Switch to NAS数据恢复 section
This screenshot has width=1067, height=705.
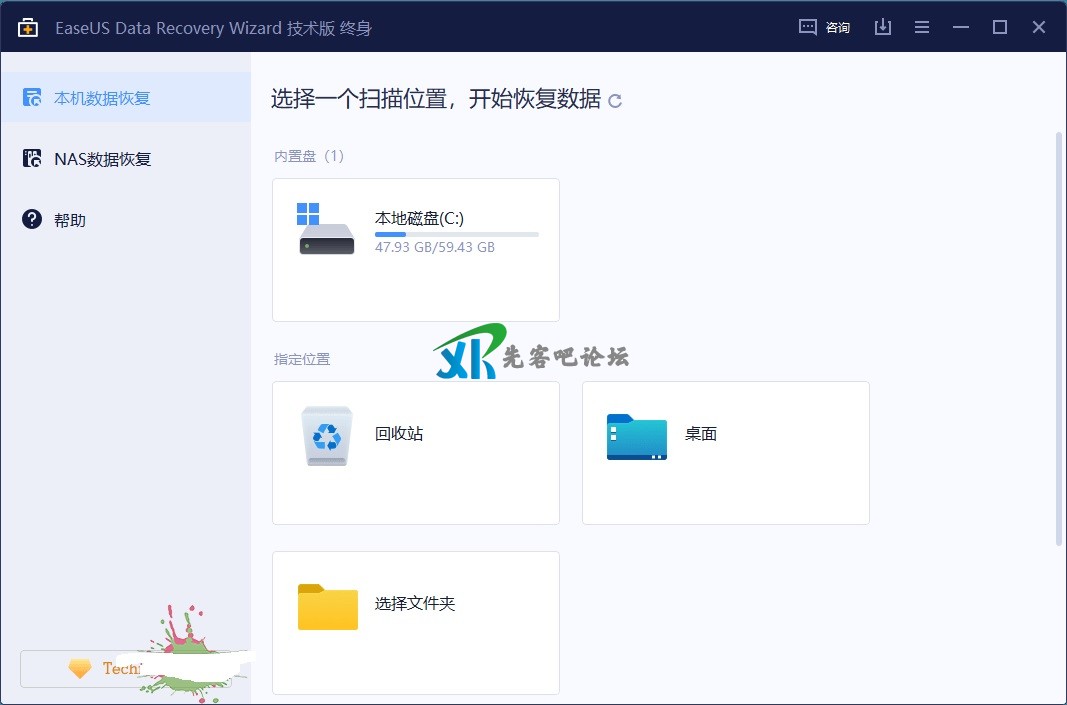coord(102,159)
